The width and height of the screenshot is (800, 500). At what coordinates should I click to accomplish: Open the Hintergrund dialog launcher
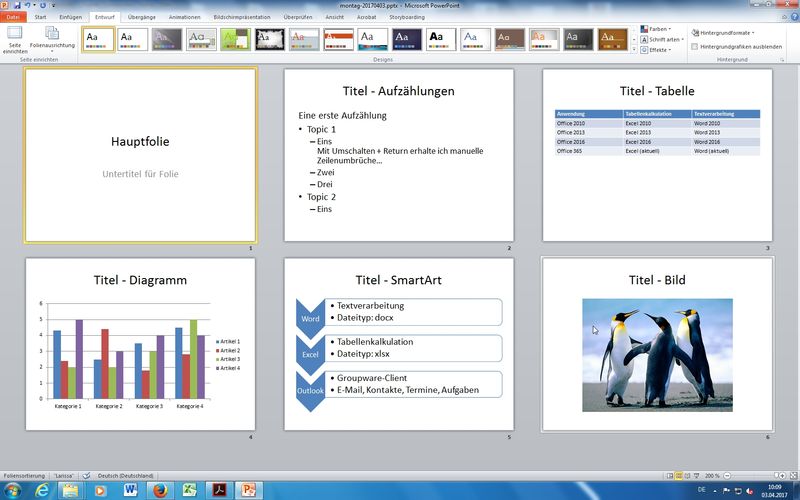point(782,60)
